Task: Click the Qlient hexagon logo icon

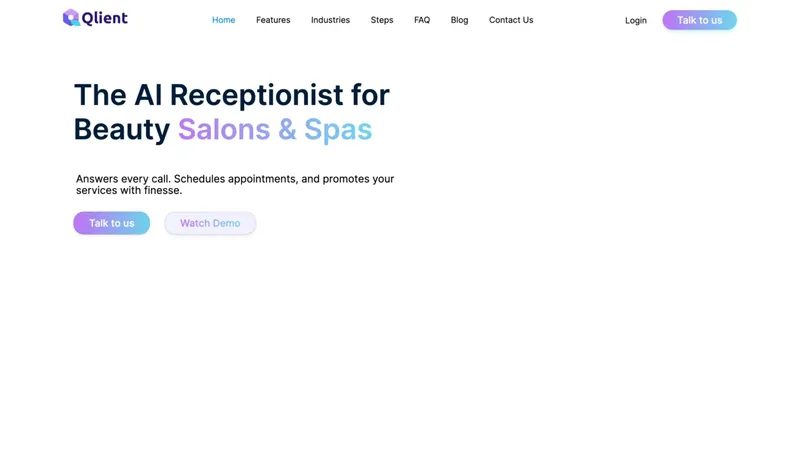Action: tap(71, 18)
